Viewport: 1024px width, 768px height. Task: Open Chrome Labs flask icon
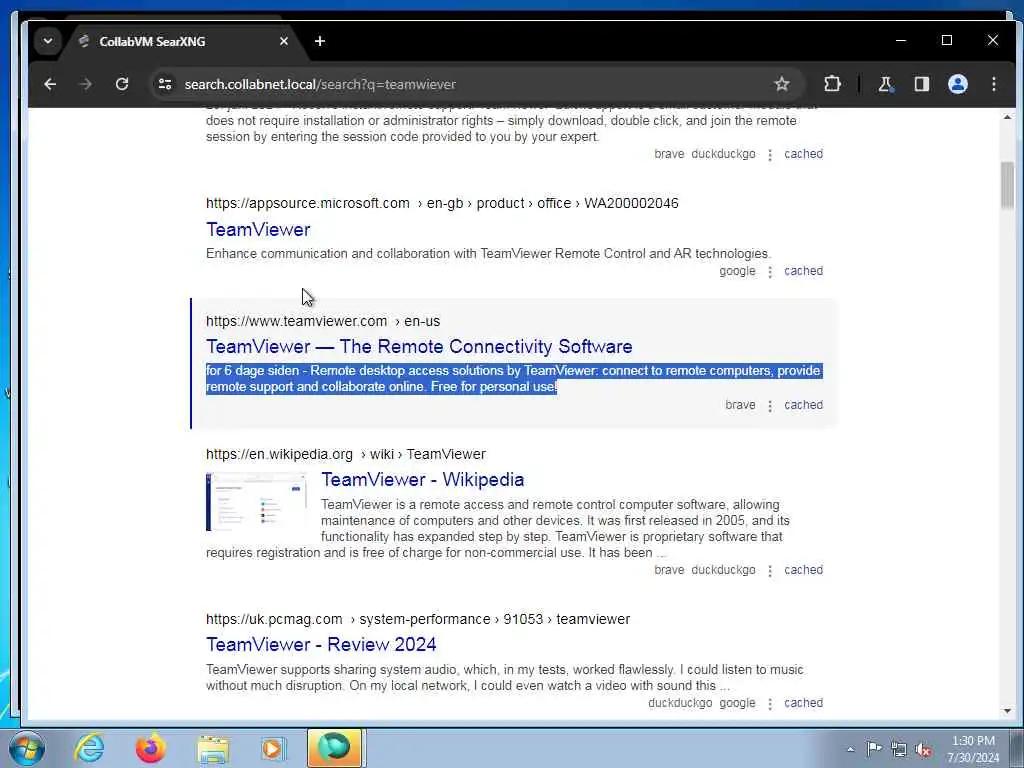point(886,84)
